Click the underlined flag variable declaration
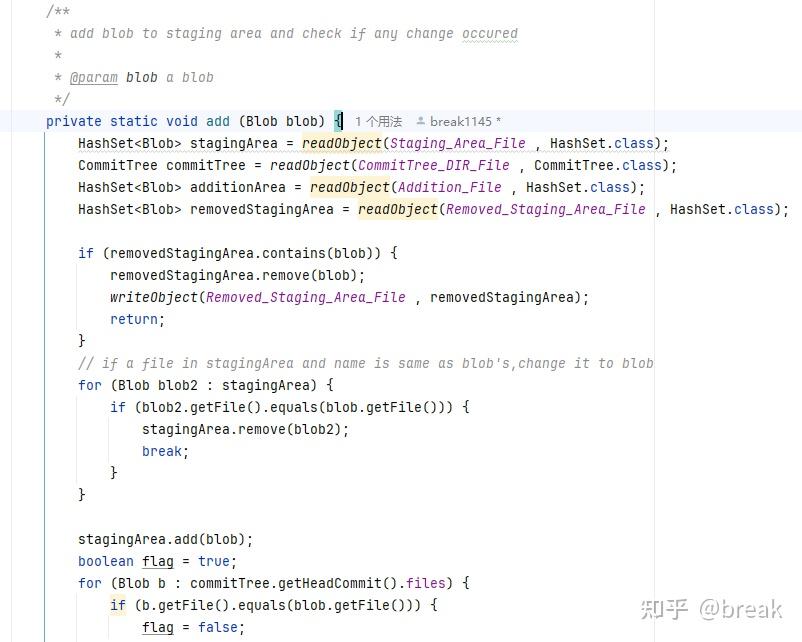Screen dimensions: 802x642 pyautogui.click(x=157, y=561)
